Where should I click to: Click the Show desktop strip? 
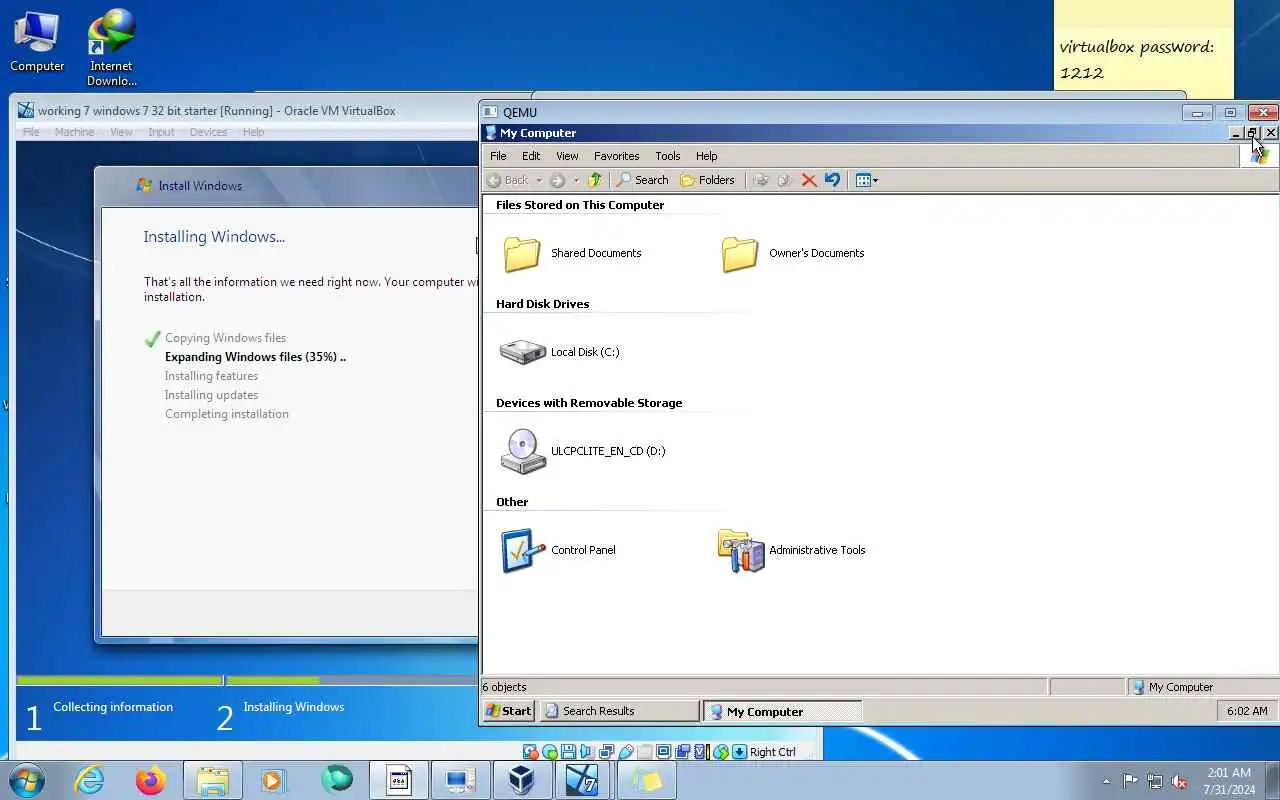coord(1273,781)
